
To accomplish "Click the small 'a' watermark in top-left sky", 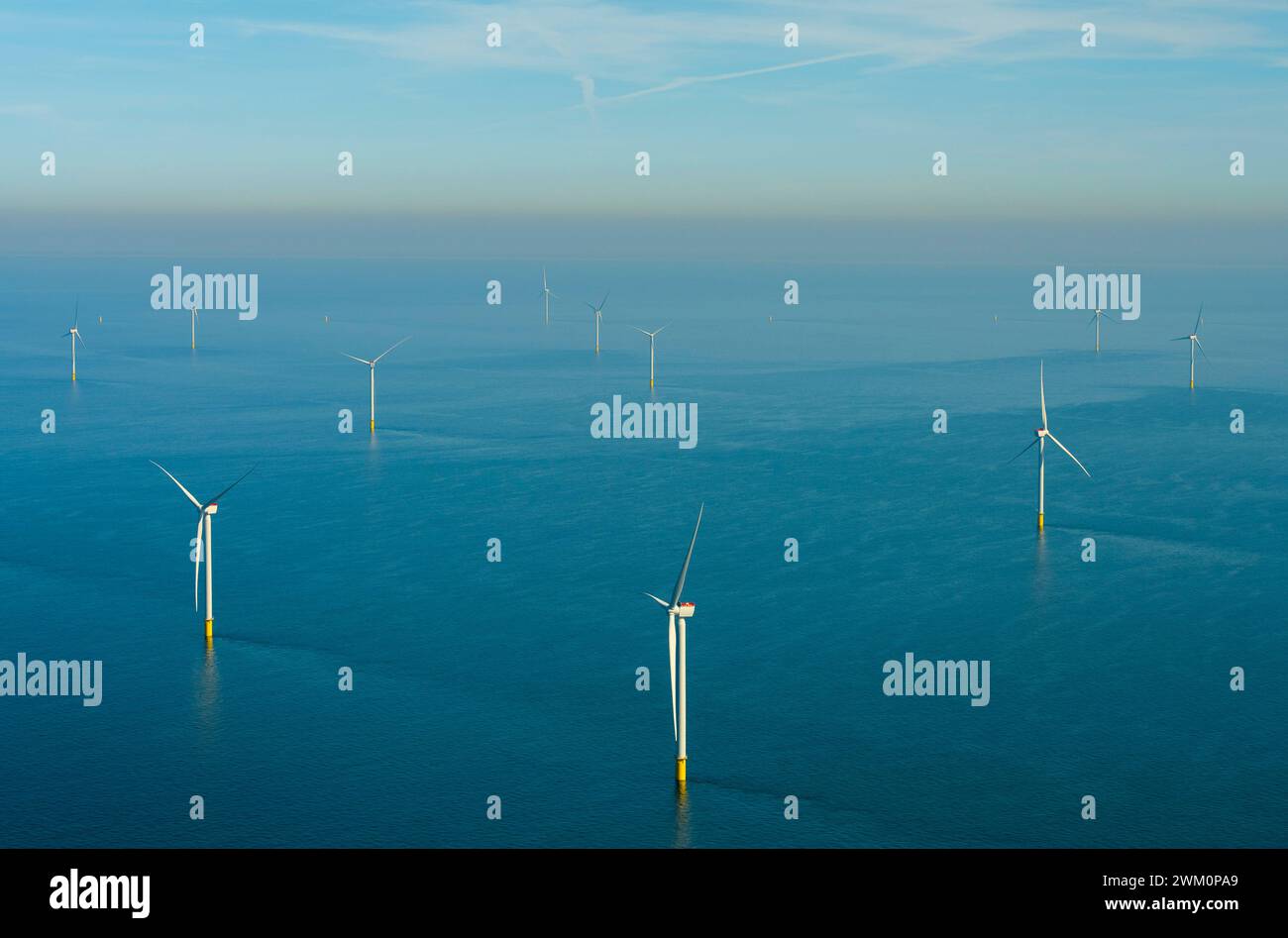I will pos(196,35).
